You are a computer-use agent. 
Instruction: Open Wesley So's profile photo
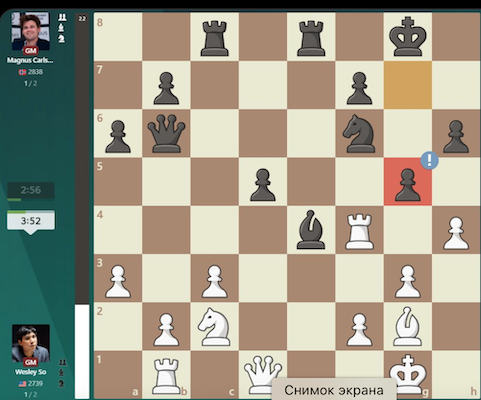point(31,343)
